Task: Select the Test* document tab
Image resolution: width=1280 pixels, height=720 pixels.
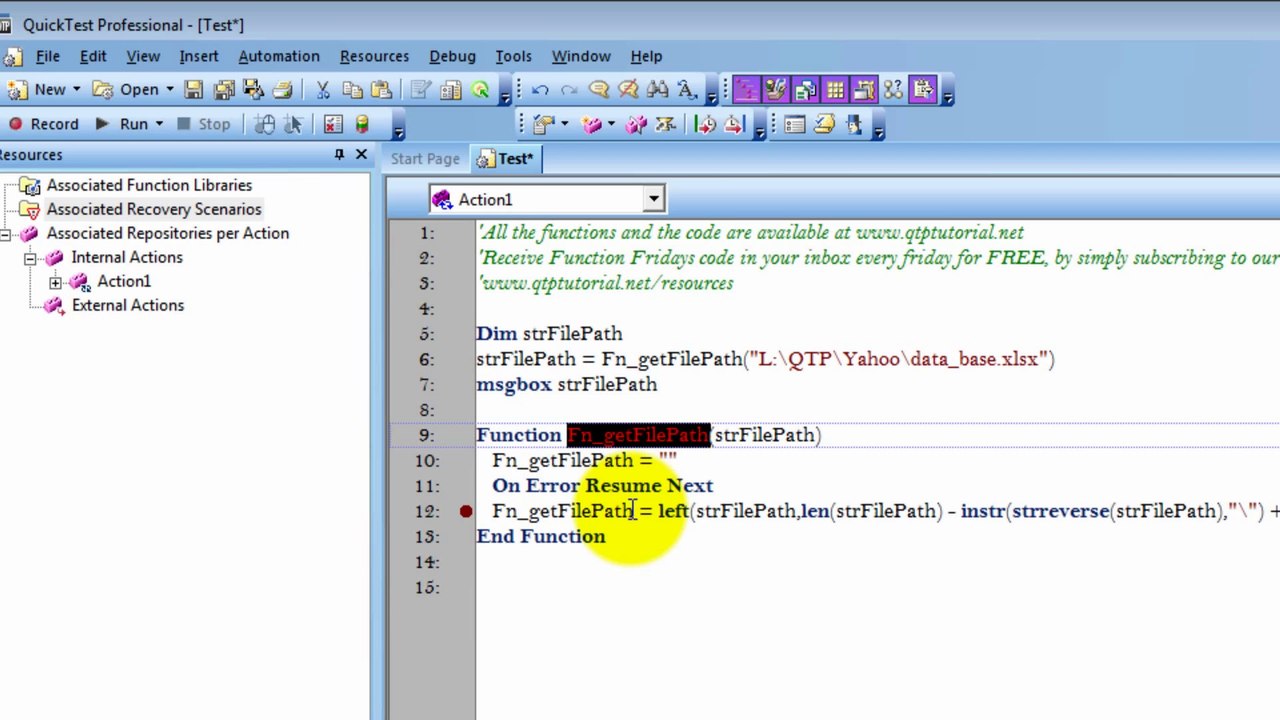Action: tap(506, 158)
